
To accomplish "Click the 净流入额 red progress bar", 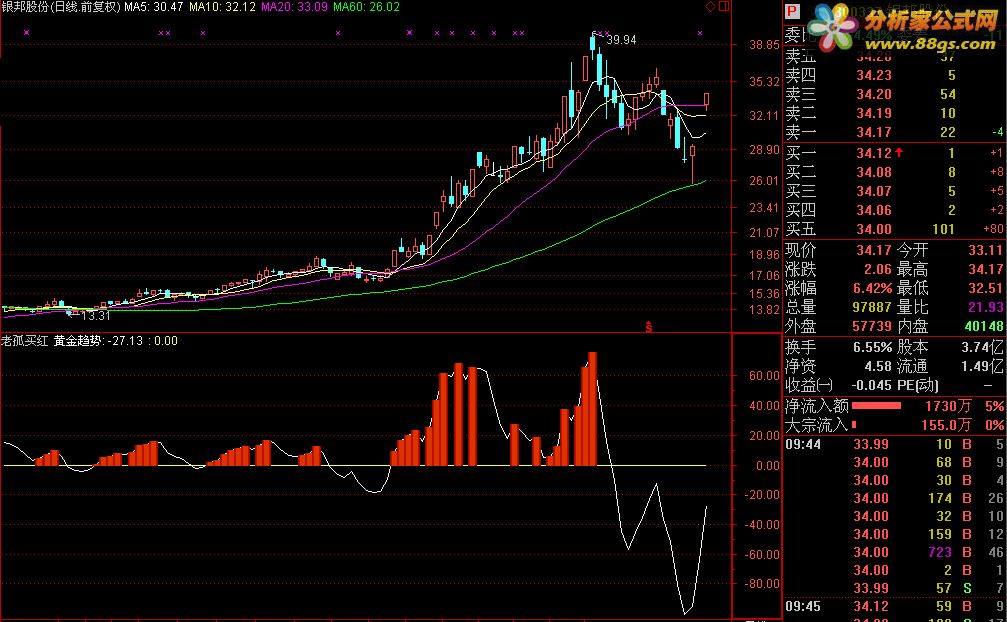I will [x=876, y=406].
